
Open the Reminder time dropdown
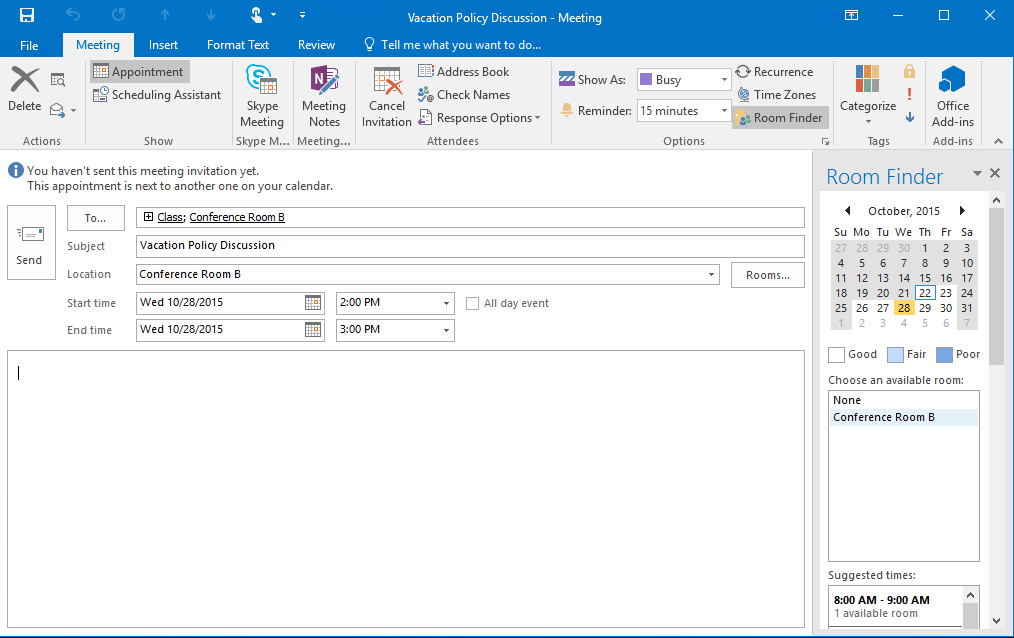pyautogui.click(x=724, y=111)
